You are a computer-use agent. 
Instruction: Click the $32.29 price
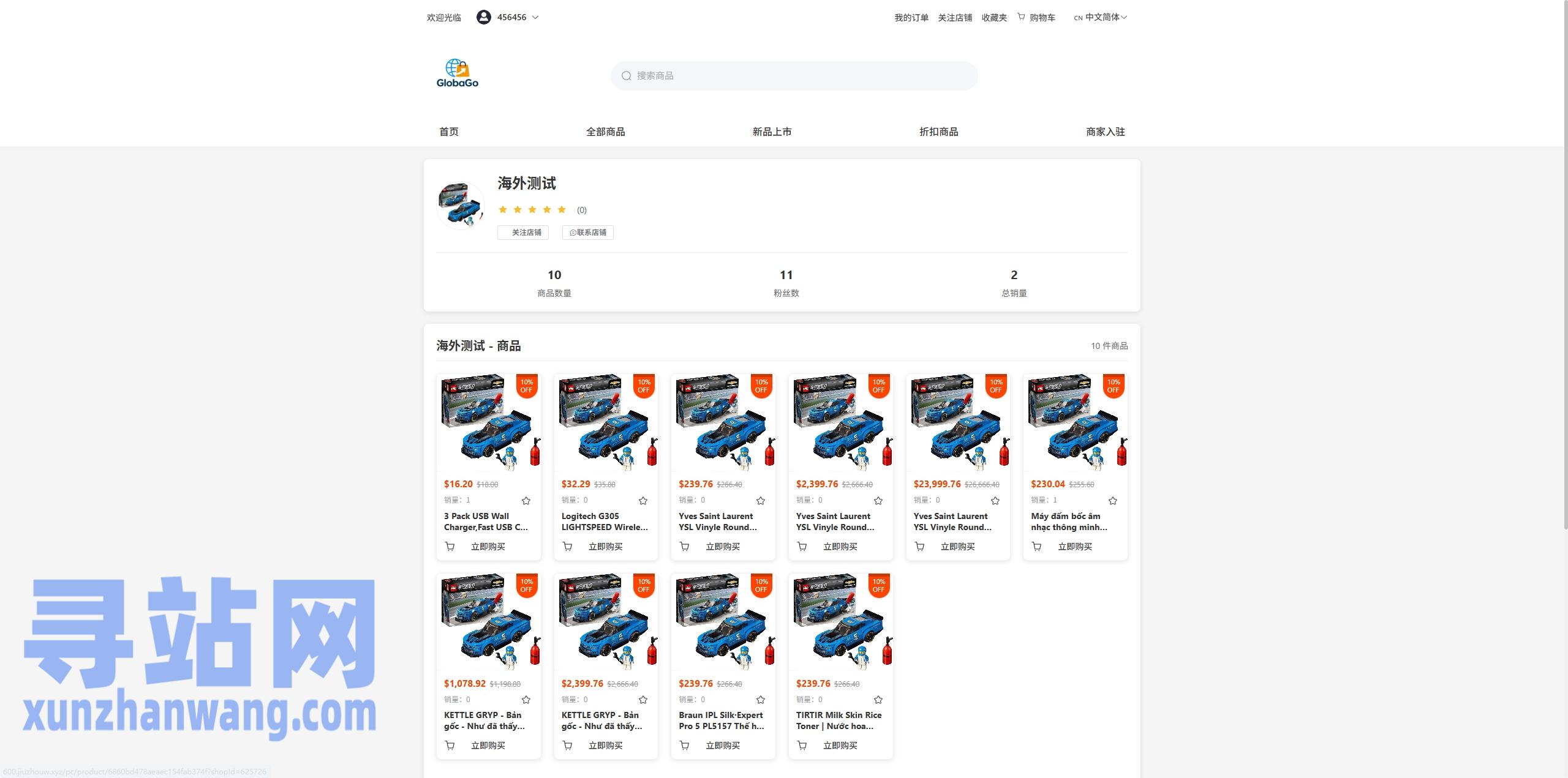click(x=576, y=484)
